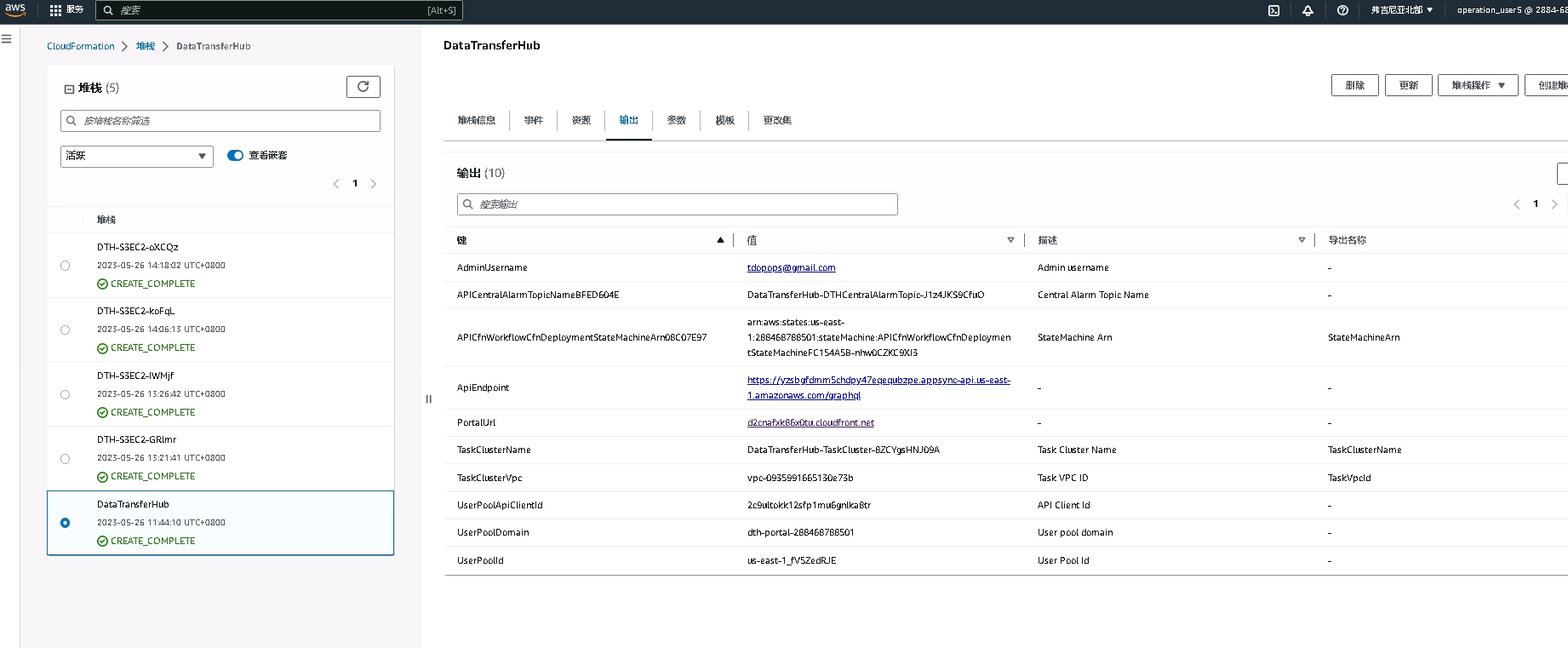Select the DTH-S3EC2-GRlmr stack radio button
1568x648 pixels.
(66, 459)
